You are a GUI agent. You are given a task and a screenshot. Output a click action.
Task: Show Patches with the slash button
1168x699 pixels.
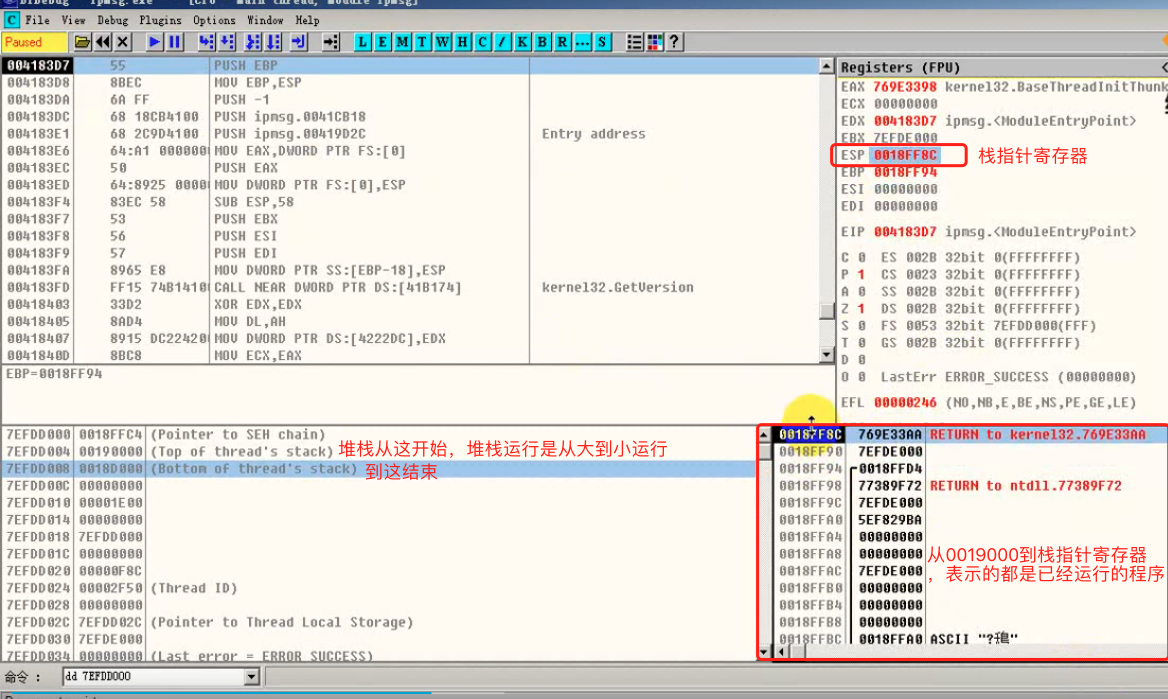point(502,42)
